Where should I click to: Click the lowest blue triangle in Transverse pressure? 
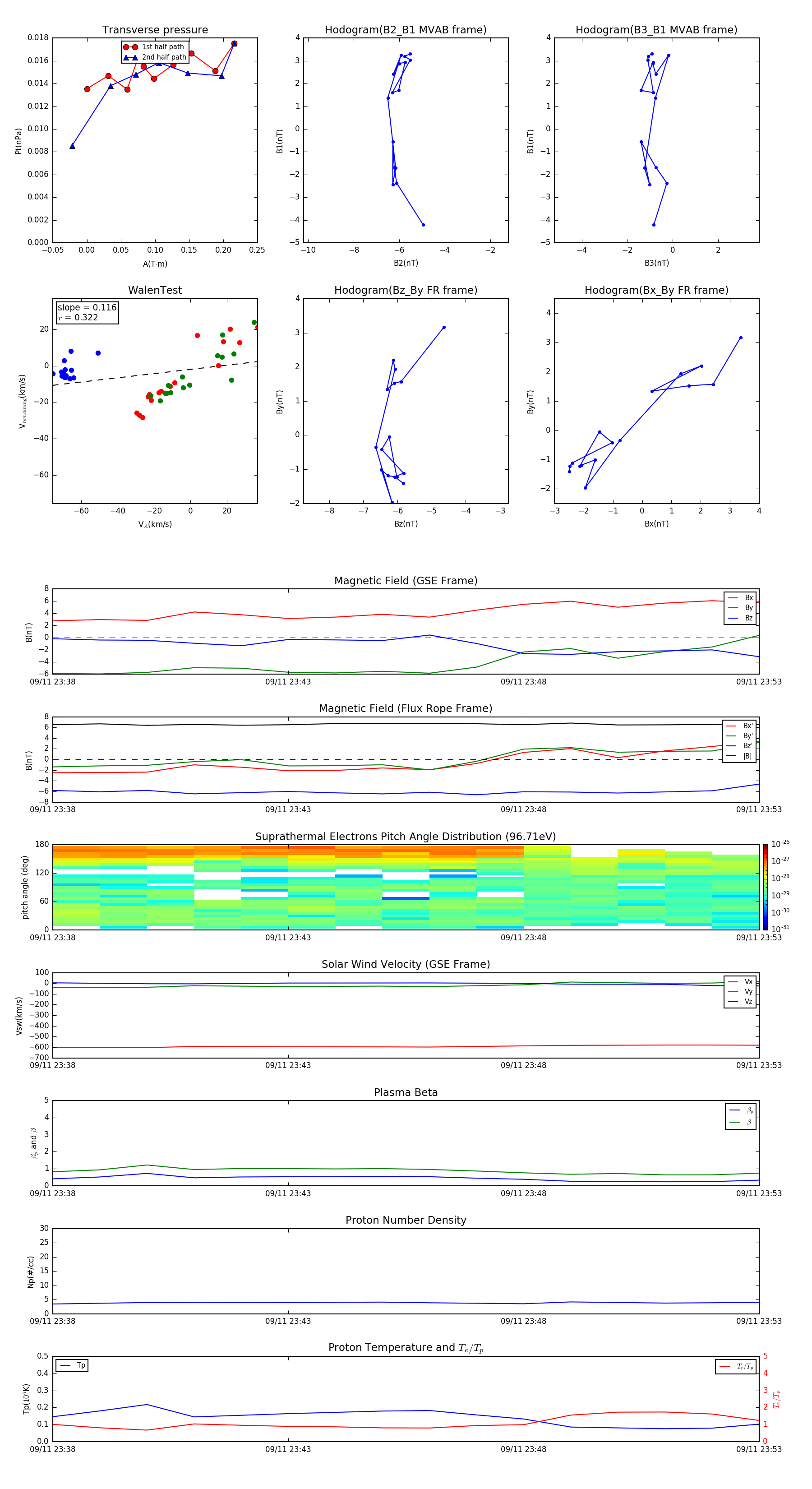[x=72, y=146]
